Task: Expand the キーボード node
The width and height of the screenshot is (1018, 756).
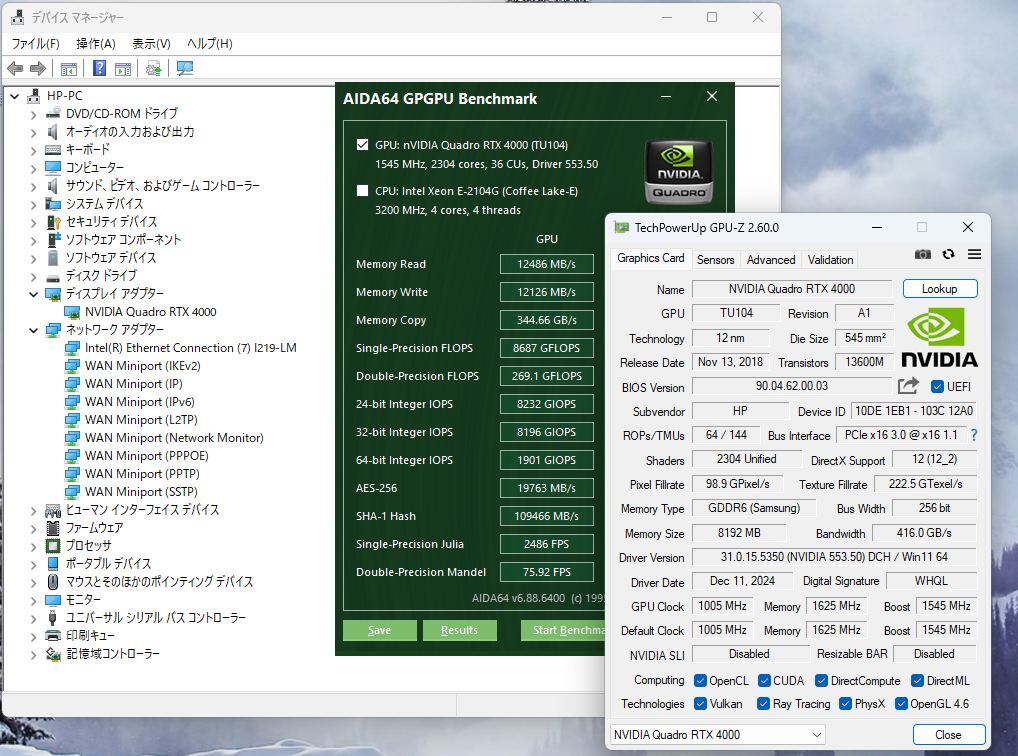Action: [33, 150]
